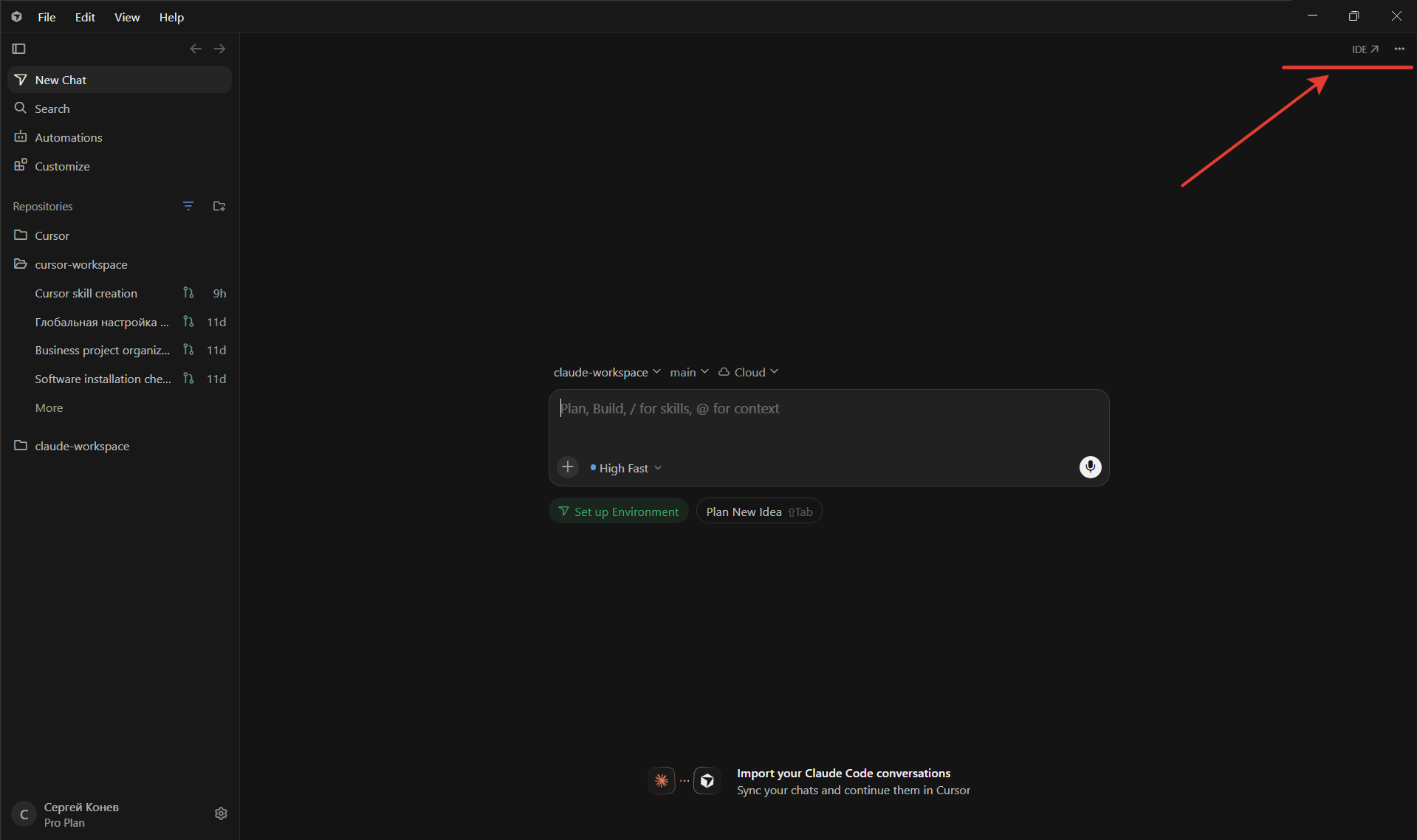The width and height of the screenshot is (1417, 840).
Task: Open the View menu
Action: pyautogui.click(x=127, y=17)
